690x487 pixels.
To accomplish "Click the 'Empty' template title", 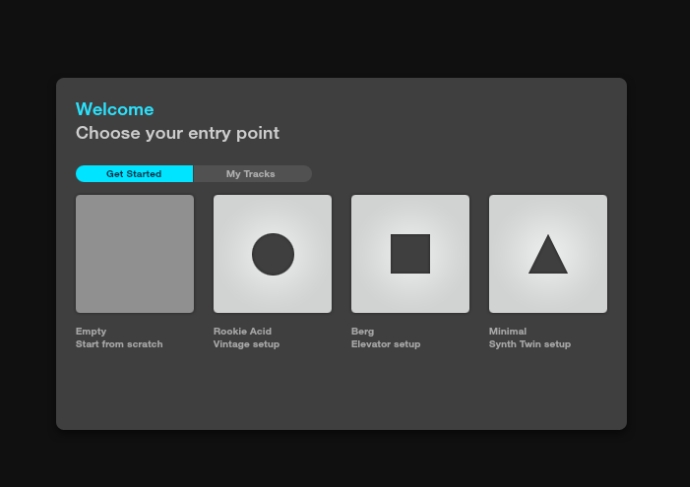I will coord(91,331).
